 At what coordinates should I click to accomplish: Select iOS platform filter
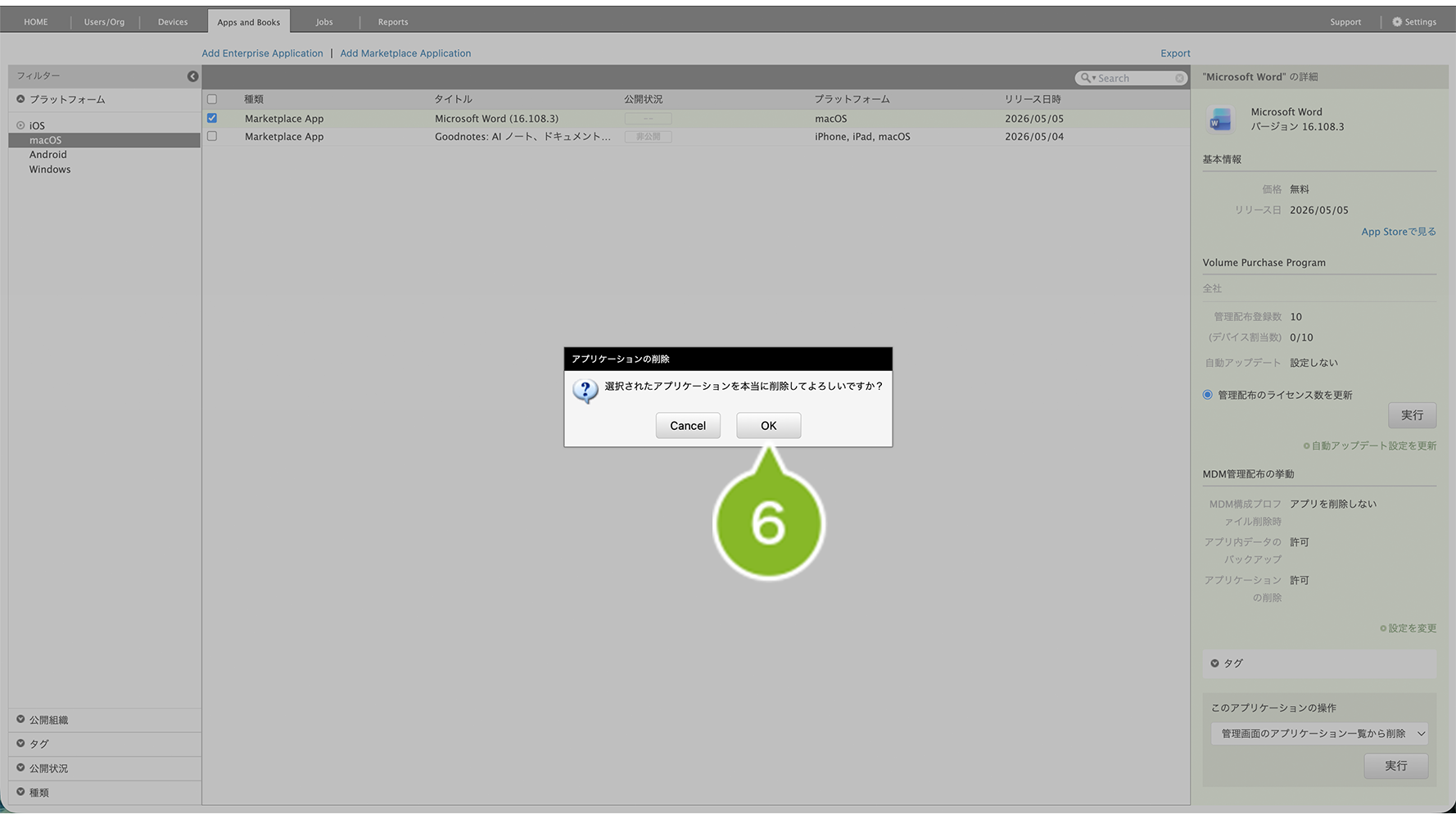click(x=37, y=125)
